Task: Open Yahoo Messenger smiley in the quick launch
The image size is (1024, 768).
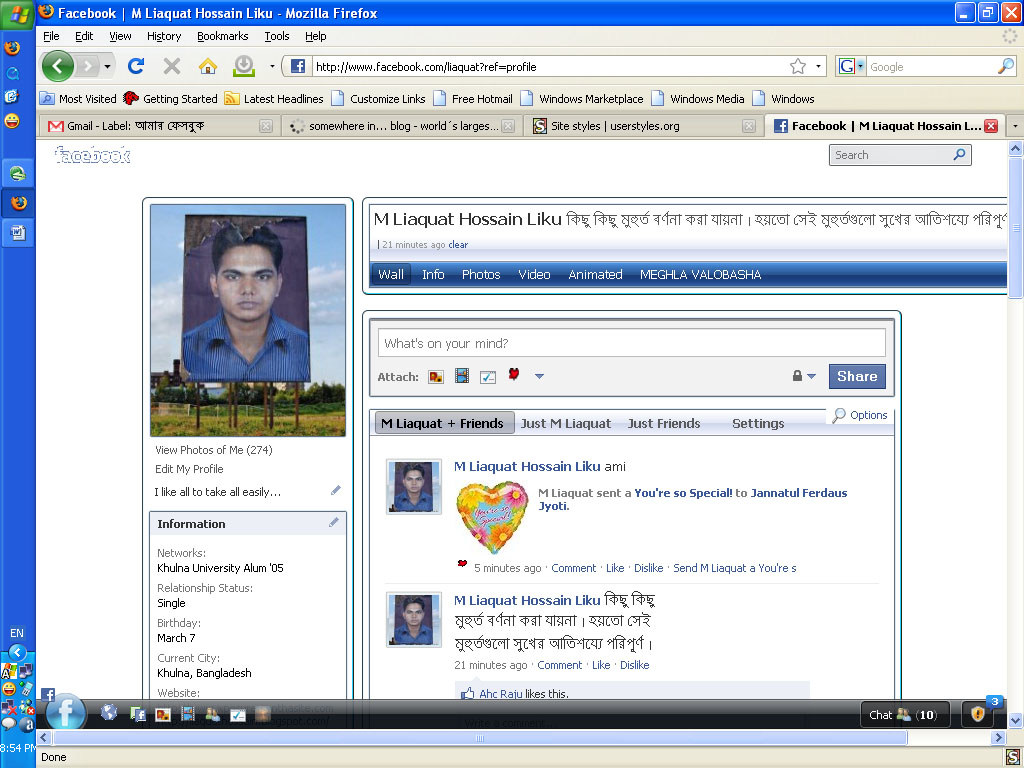Action: (12, 121)
